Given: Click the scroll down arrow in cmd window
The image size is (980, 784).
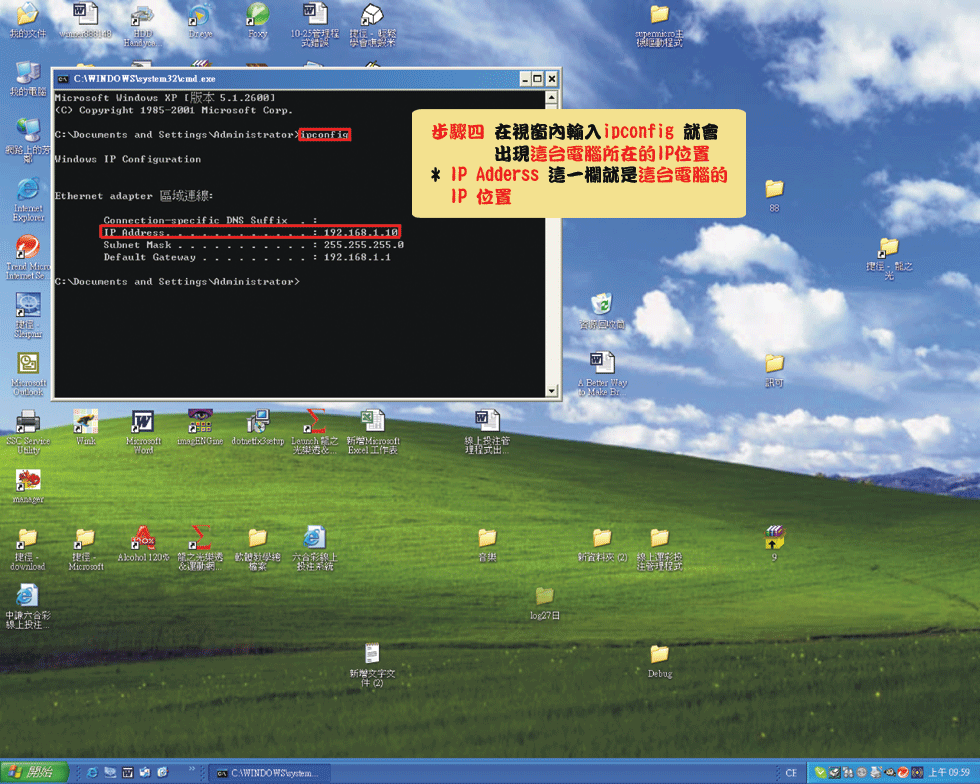Looking at the screenshot, I should pos(551,391).
